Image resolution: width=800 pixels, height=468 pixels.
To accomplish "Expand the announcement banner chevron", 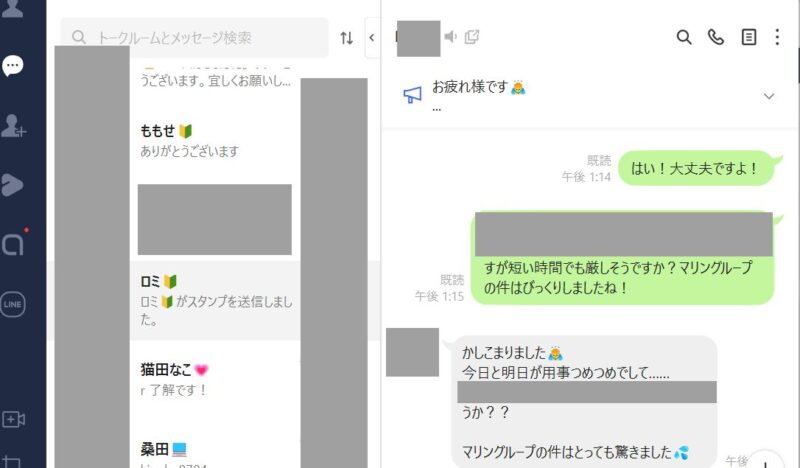I will pos(769,96).
